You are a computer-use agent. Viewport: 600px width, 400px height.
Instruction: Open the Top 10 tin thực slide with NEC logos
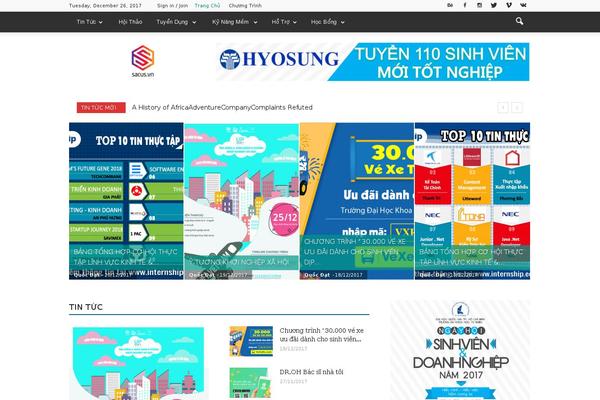[x=472, y=201]
